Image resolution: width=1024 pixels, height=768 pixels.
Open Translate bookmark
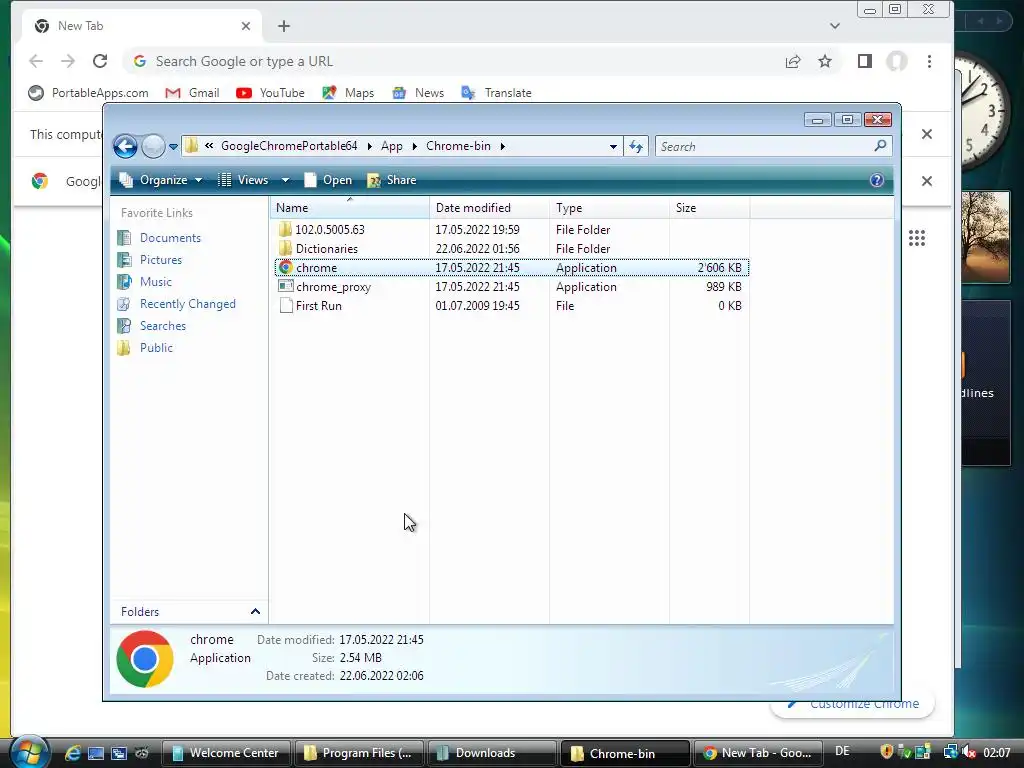(x=496, y=93)
